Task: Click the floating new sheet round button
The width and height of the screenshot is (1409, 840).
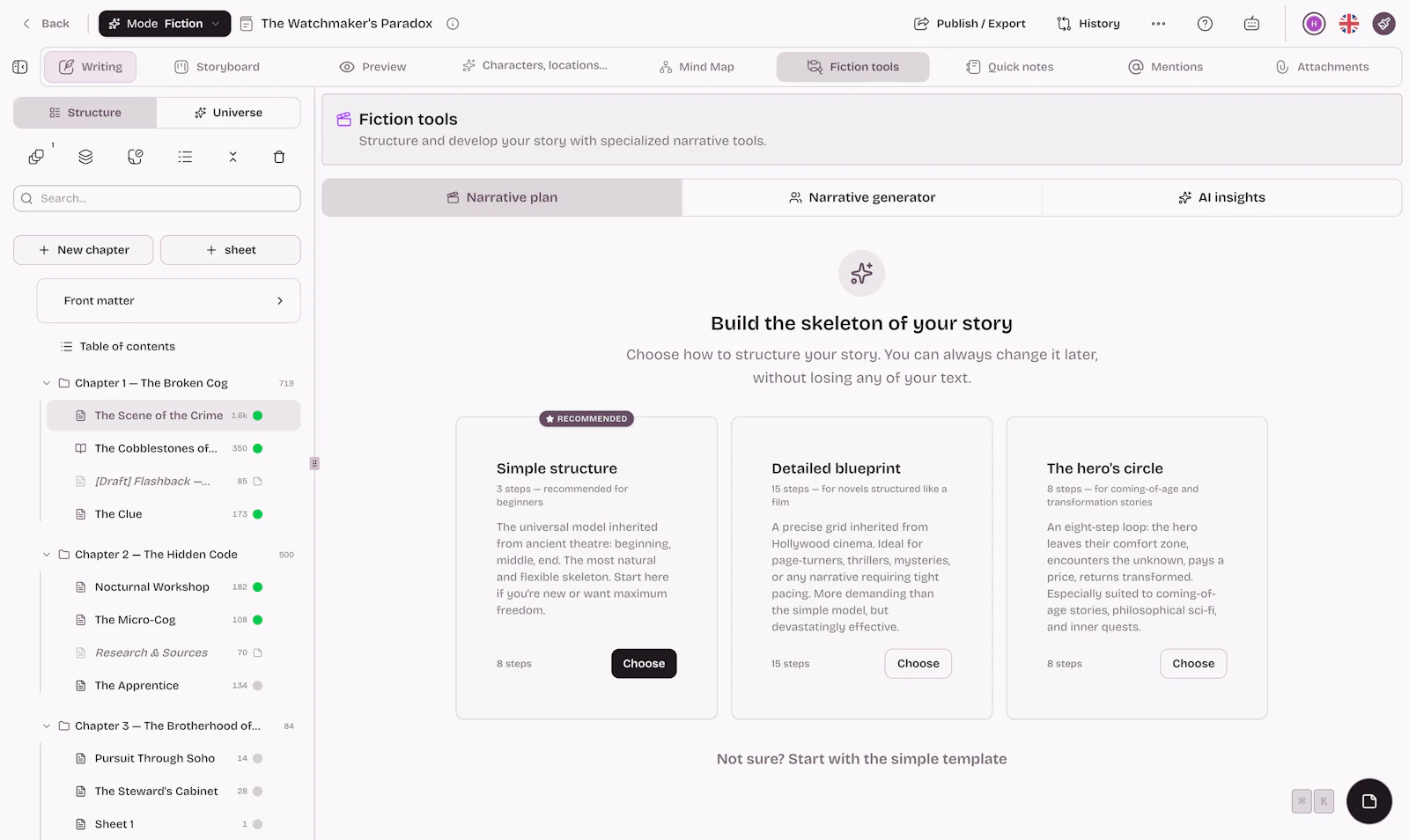Action: click(1368, 801)
